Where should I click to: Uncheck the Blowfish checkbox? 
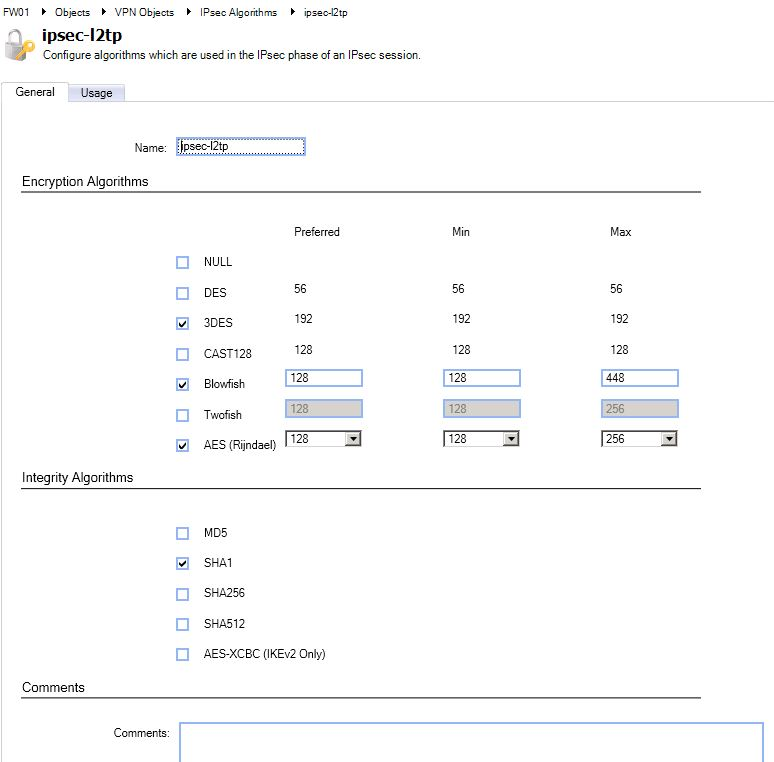point(182,384)
